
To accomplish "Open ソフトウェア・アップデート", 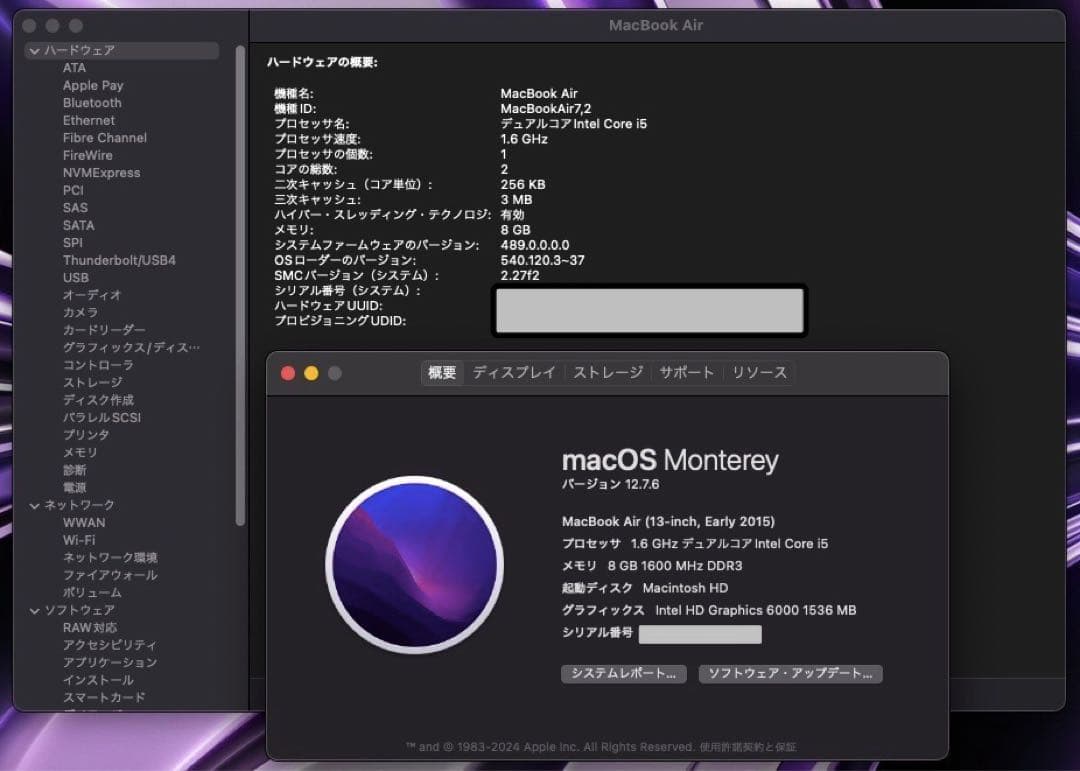I will (790, 674).
